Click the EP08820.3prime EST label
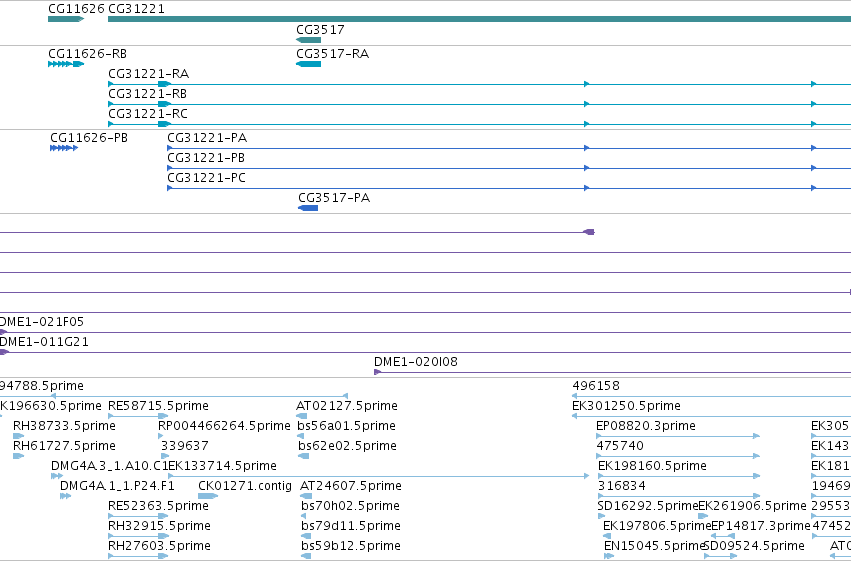 click(646, 426)
